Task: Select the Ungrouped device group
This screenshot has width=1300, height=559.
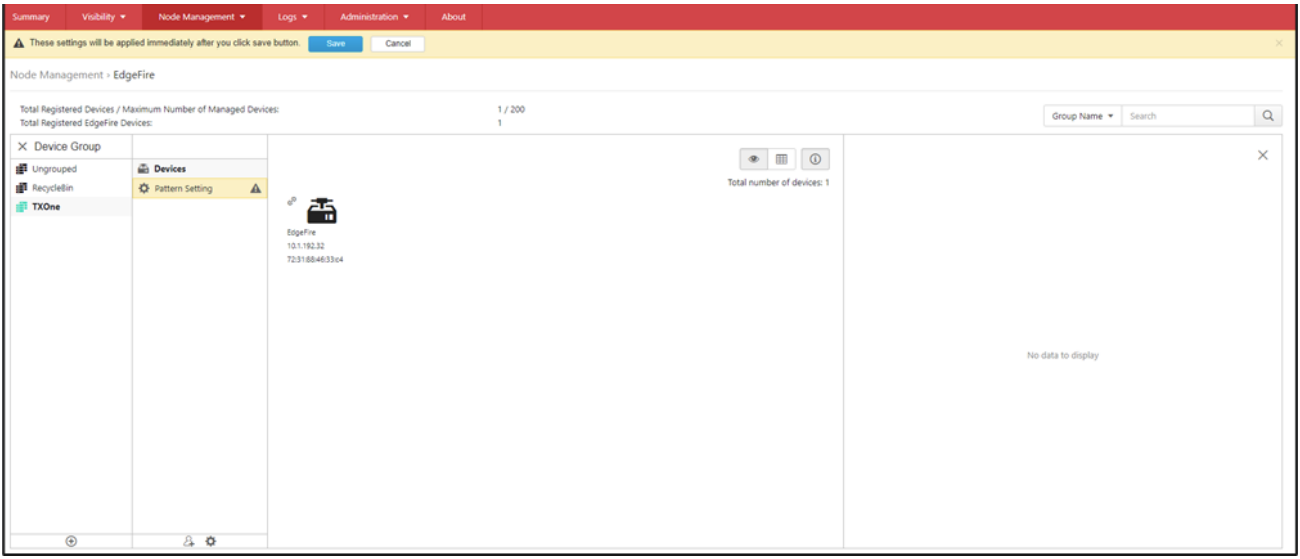Action: [x=70, y=169]
